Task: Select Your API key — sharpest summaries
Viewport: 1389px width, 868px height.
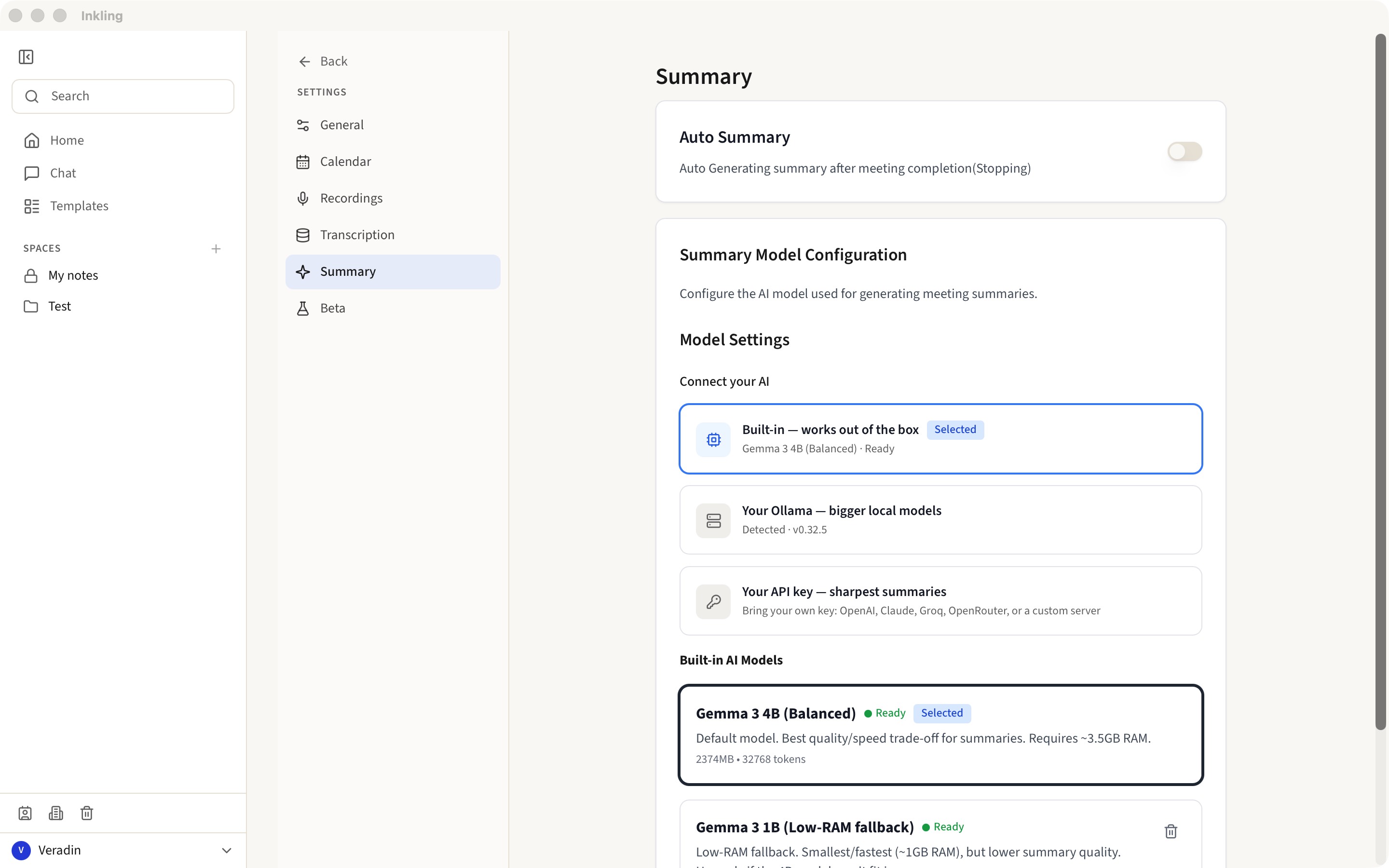Action: click(x=941, y=601)
